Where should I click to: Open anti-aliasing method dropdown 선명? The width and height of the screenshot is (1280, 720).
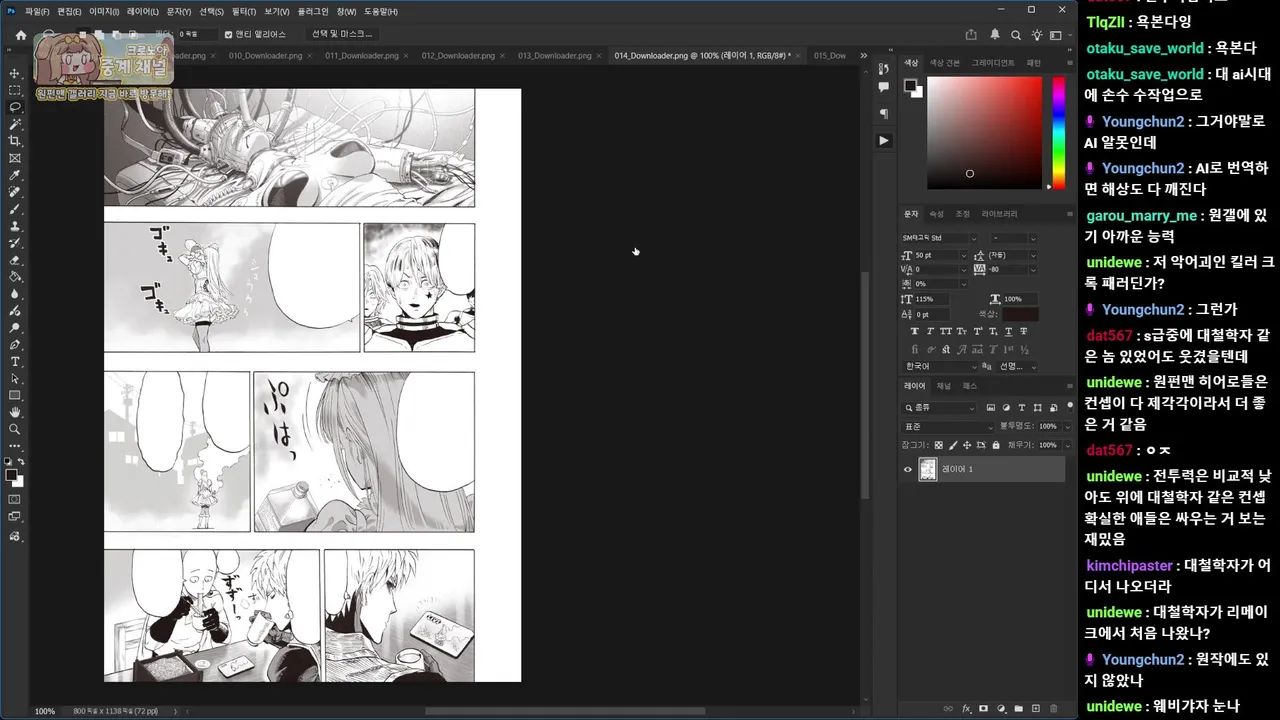(x=1019, y=367)
